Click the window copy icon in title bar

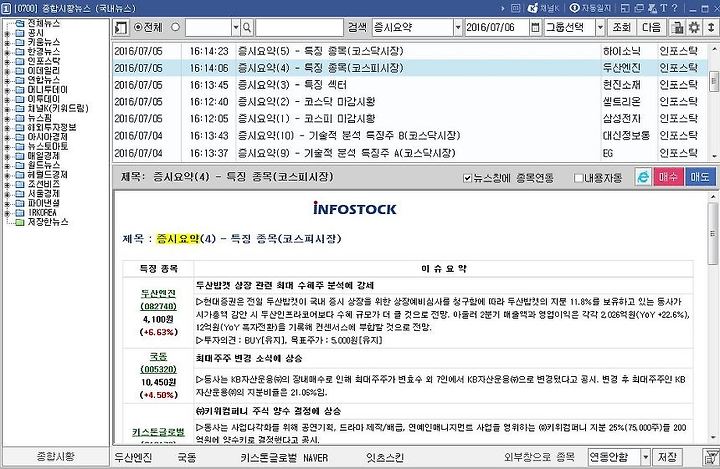639,8
